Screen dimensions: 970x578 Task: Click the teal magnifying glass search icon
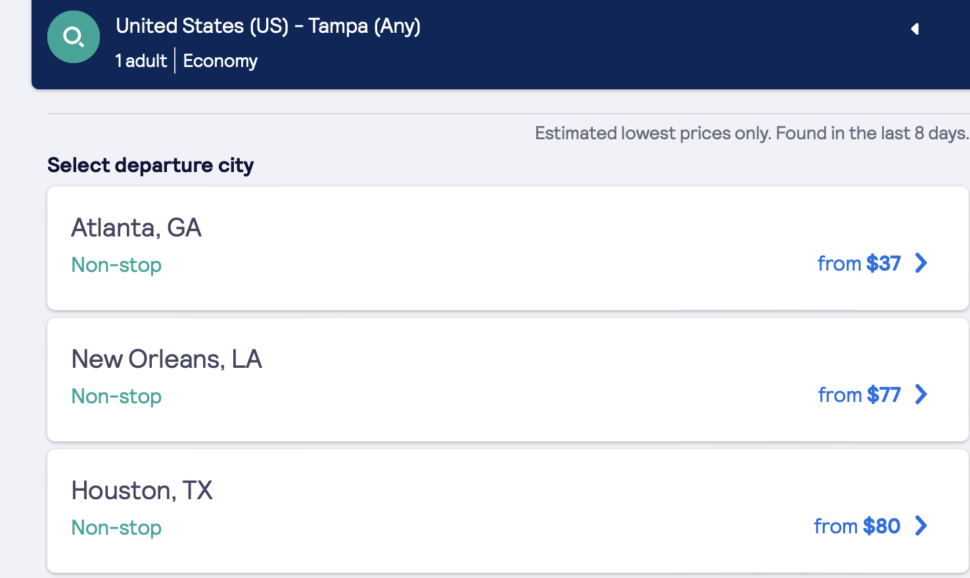click(73, 37)
